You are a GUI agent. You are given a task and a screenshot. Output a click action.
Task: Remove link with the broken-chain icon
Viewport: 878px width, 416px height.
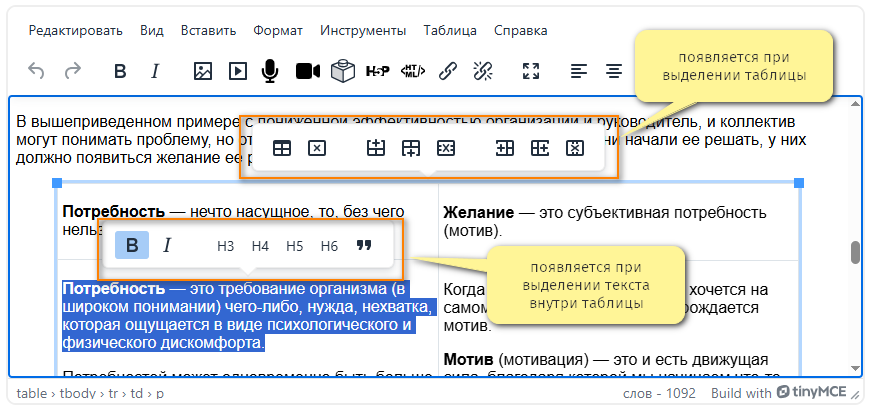[x=482, y=71]
